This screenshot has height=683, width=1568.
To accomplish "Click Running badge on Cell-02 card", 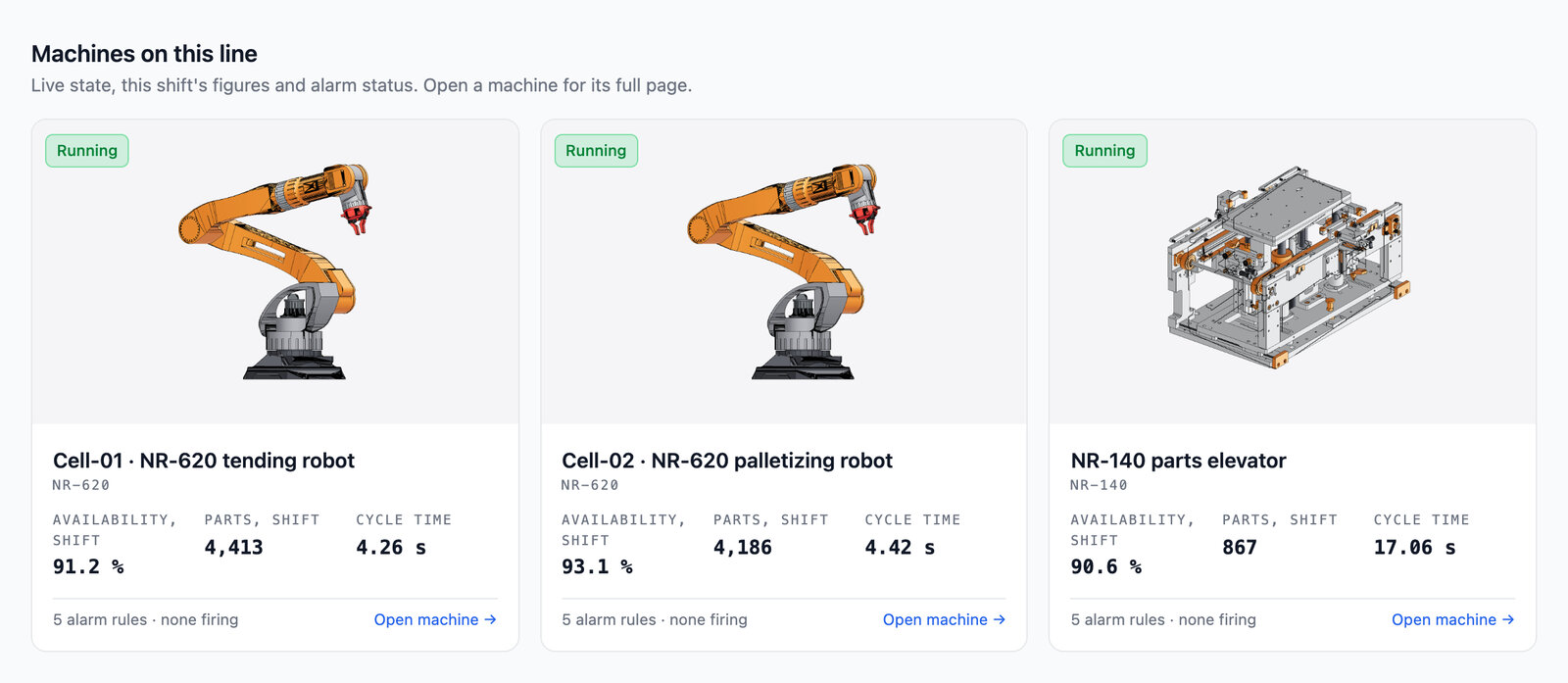I will (596, 151).
